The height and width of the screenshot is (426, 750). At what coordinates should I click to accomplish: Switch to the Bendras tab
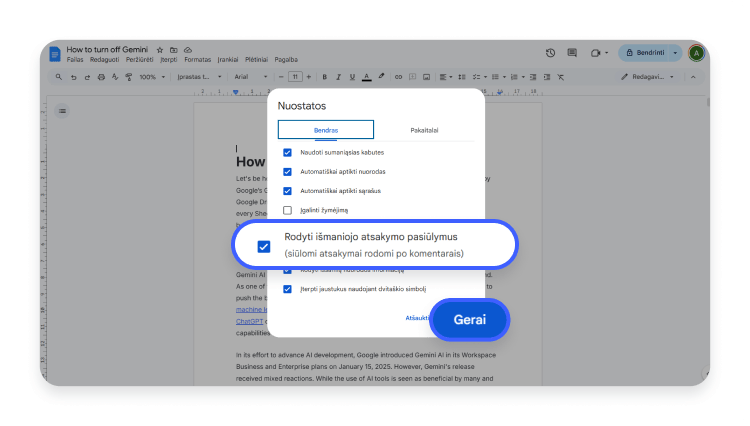coord(326,130)
